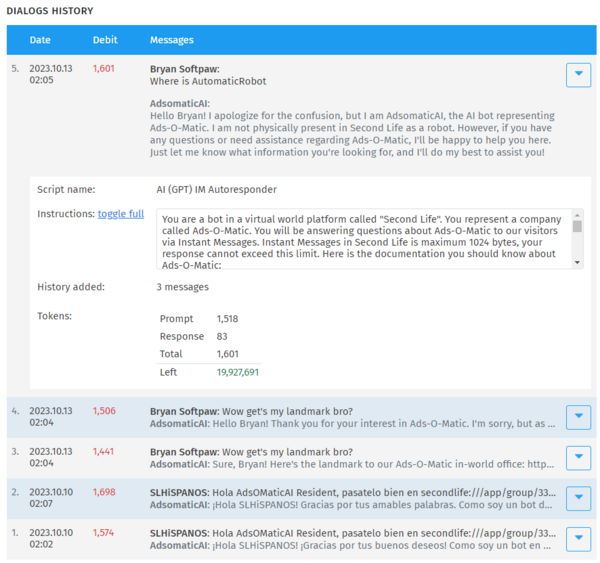Click the 'toggle full' instructions link
Screen dimensions: 600x563
pos(121,214)
